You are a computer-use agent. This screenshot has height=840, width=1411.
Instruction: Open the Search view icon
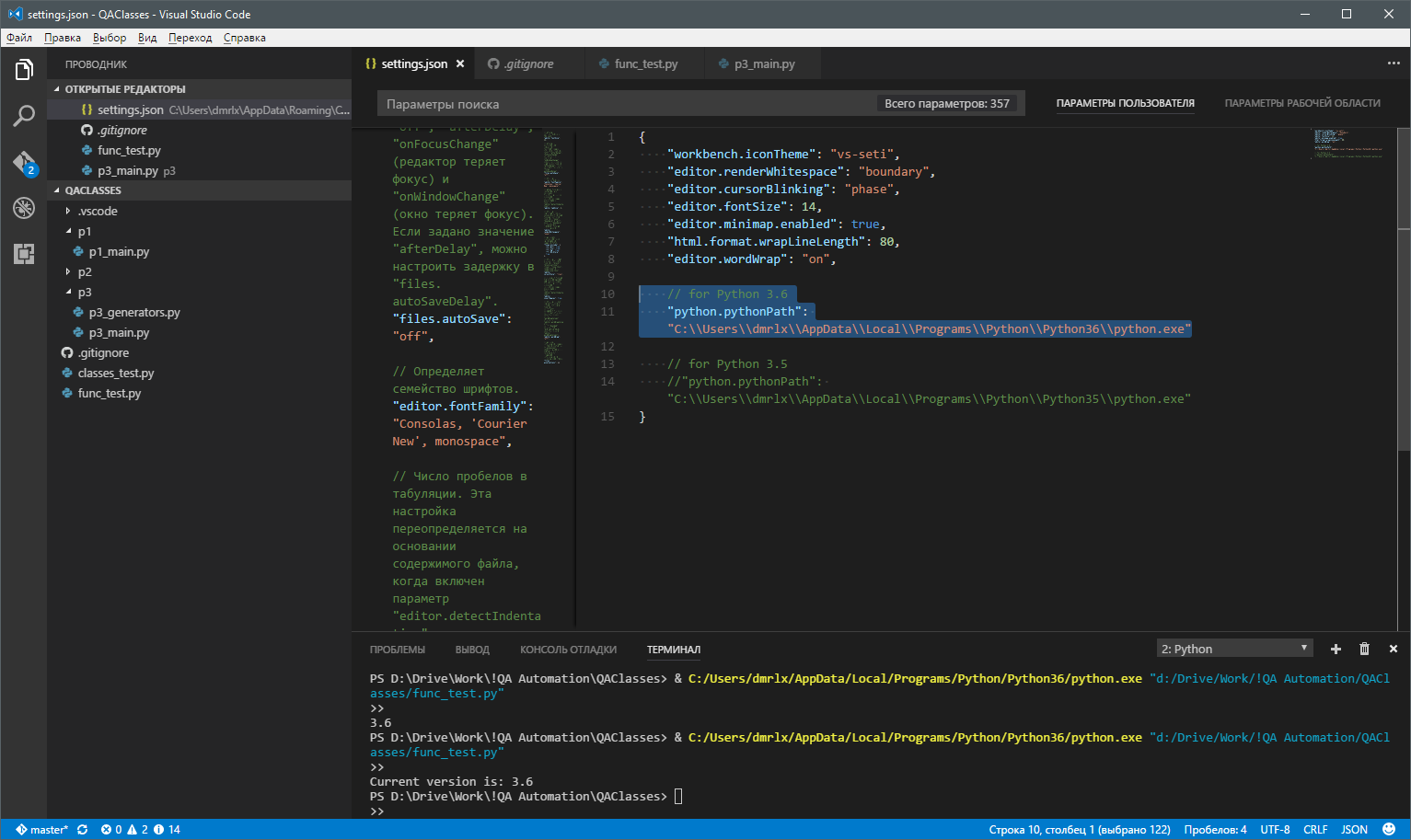click(24, 116)
